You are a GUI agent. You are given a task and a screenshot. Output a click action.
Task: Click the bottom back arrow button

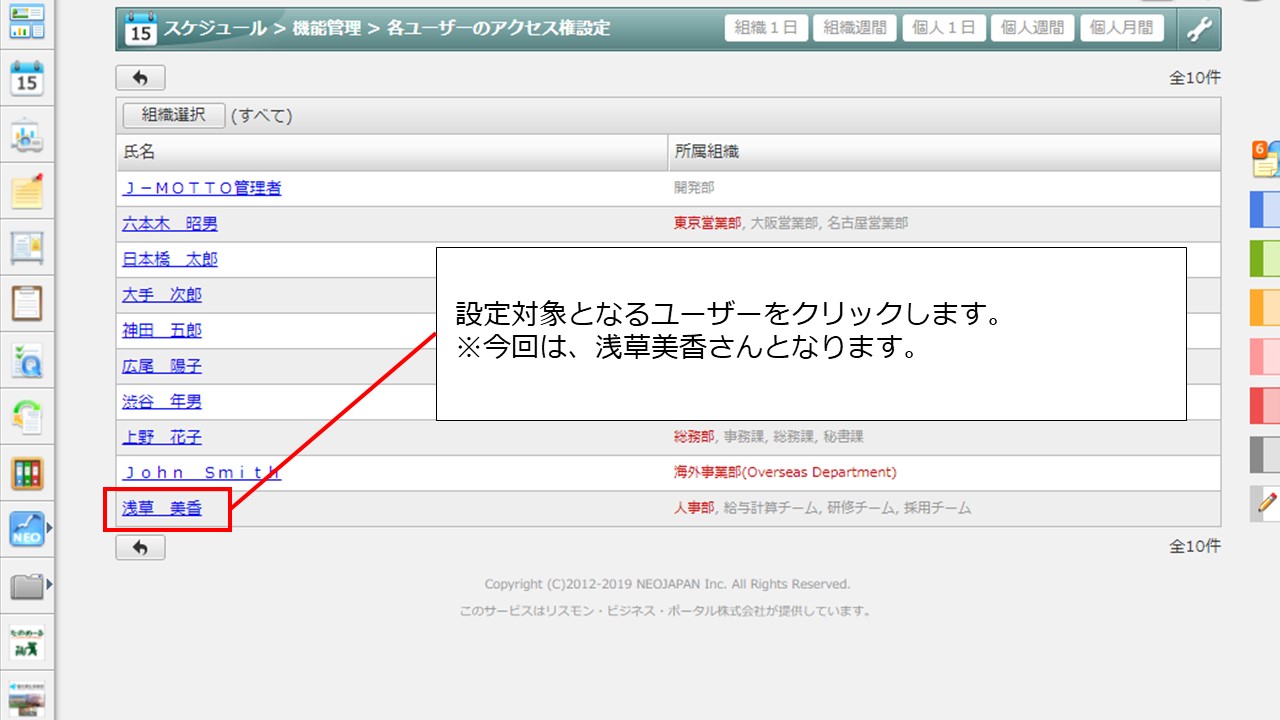140,547
